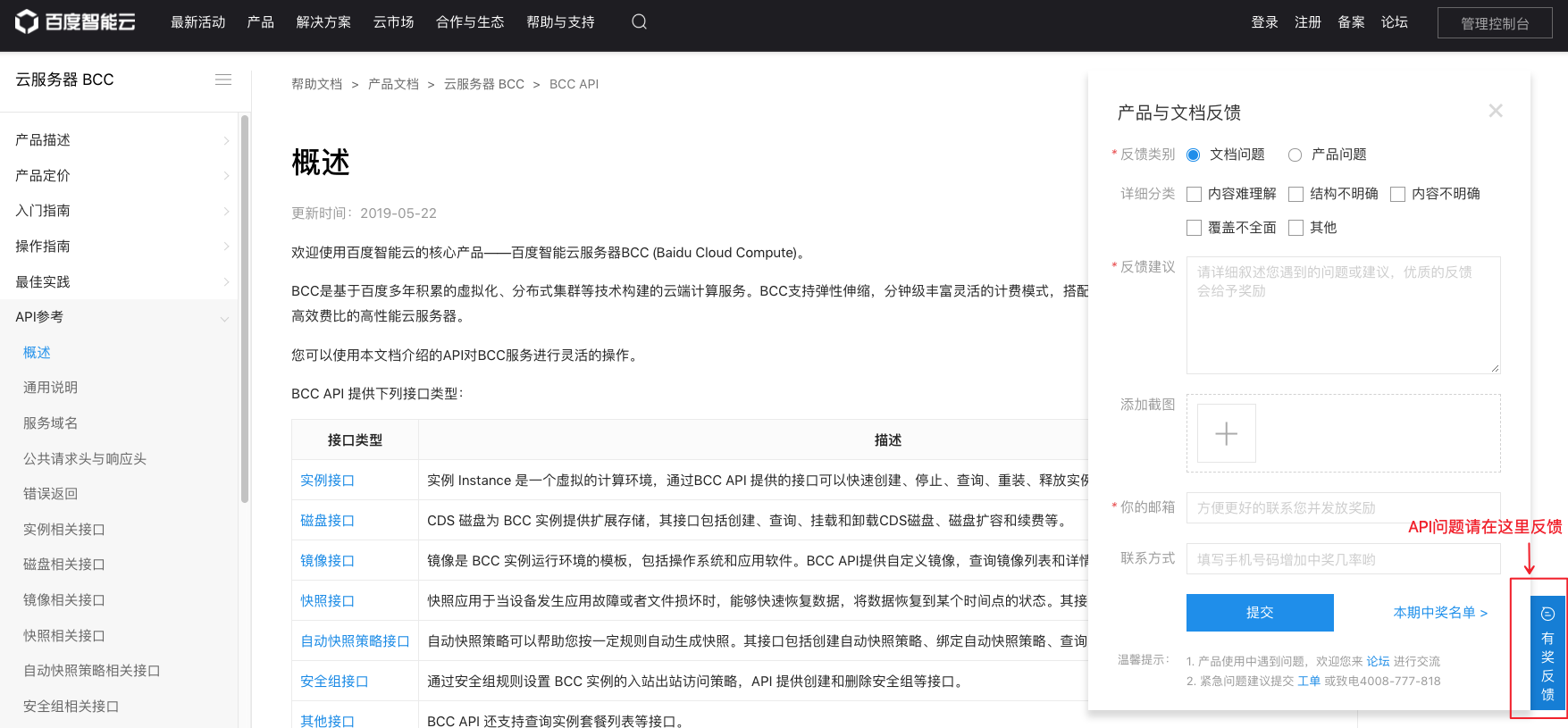Click the 注册 link
The image size is (1568, 728).
pyautogui.click(x=1308, y=22)
